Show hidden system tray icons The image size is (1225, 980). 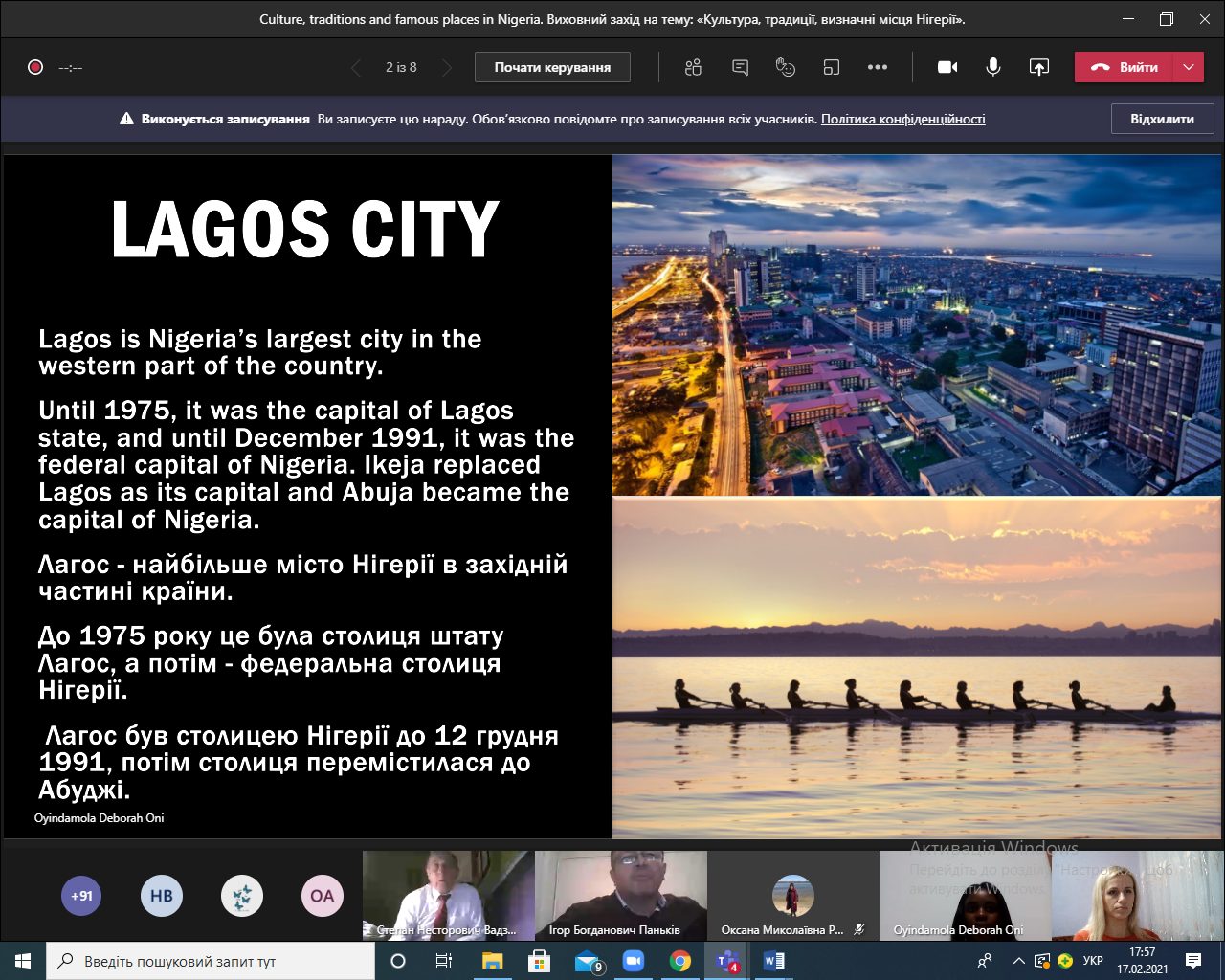(1018, 961)
